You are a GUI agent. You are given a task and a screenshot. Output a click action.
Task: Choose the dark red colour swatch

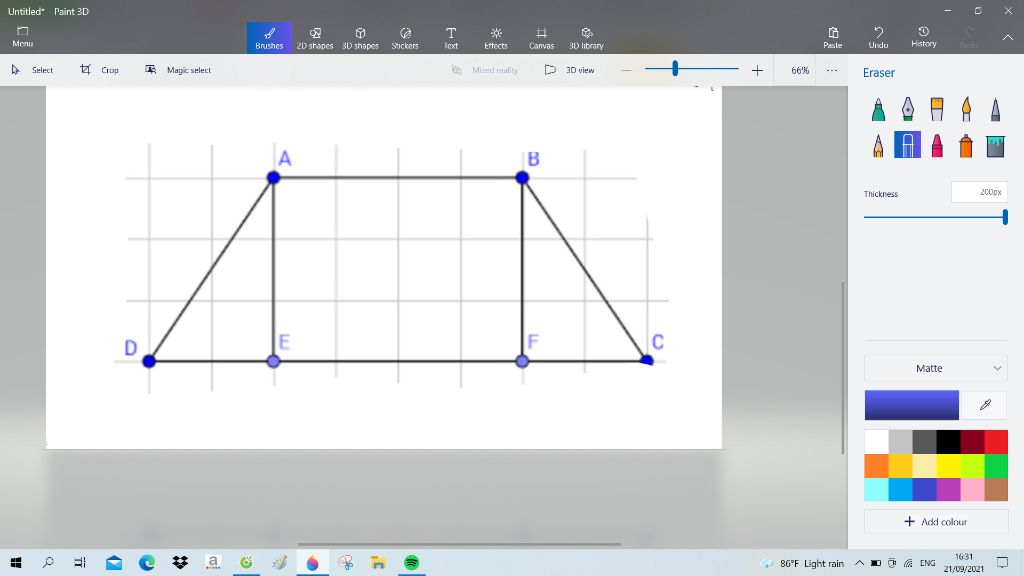pos(972,442)
